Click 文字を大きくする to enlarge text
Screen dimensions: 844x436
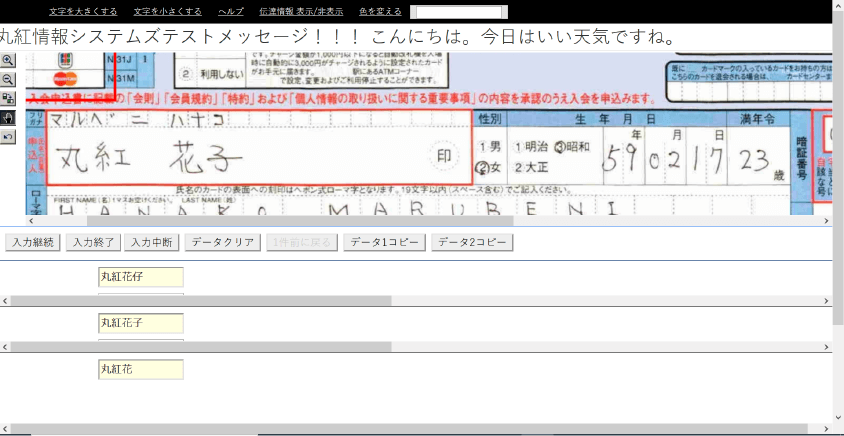83,11
